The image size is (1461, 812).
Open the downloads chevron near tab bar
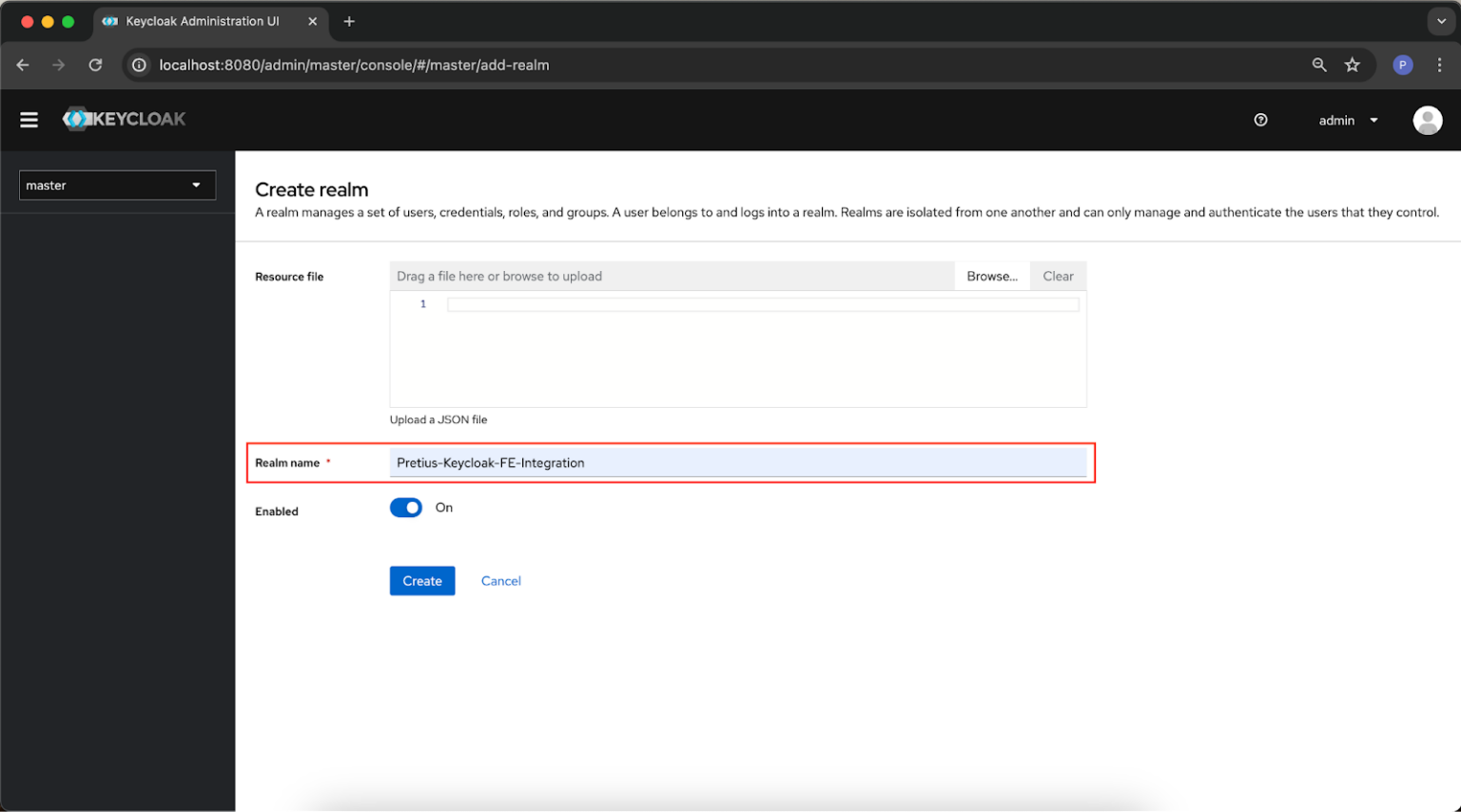pyautogui.click(x=1441, y=21)
